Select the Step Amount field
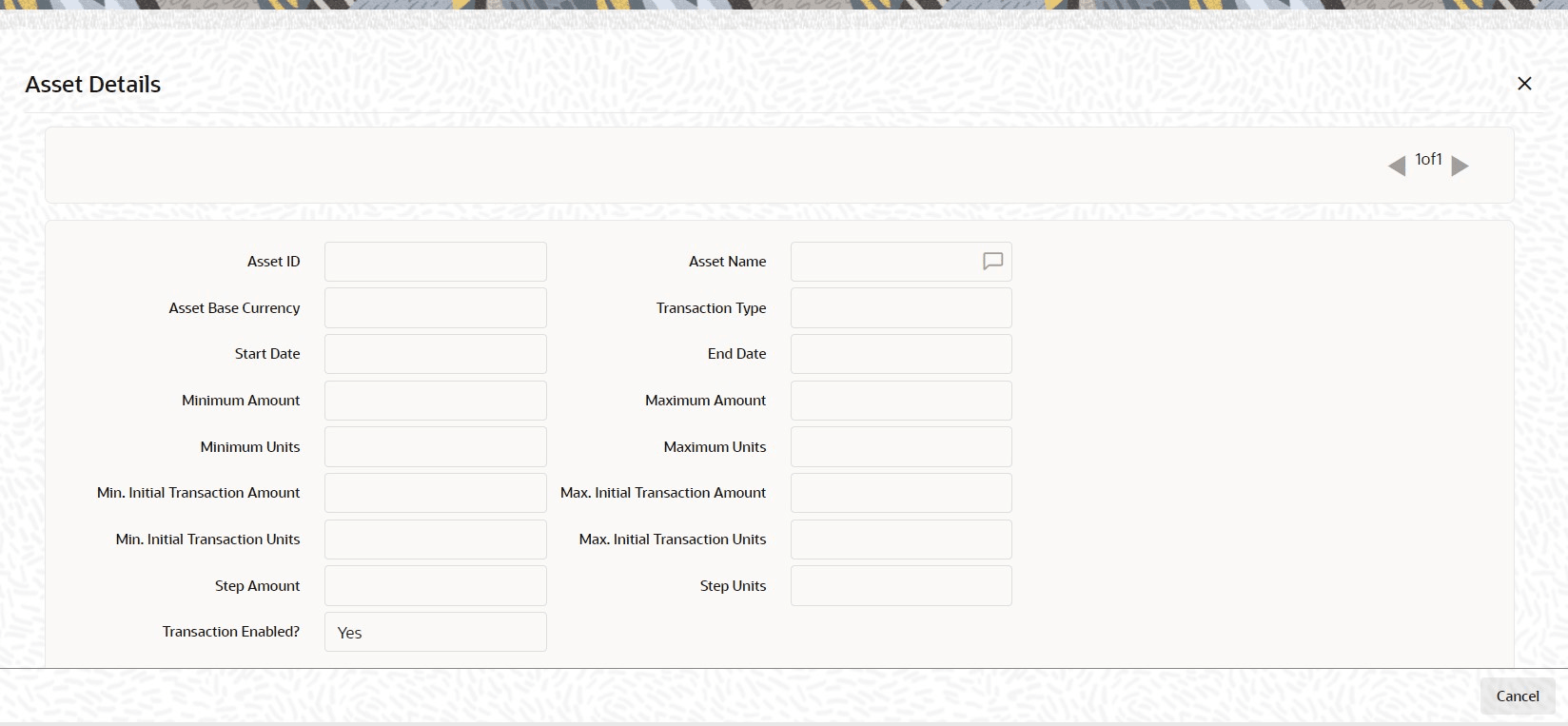This screenshot has height=726, width=1568. pyautogui.click(x=436, y=586)
